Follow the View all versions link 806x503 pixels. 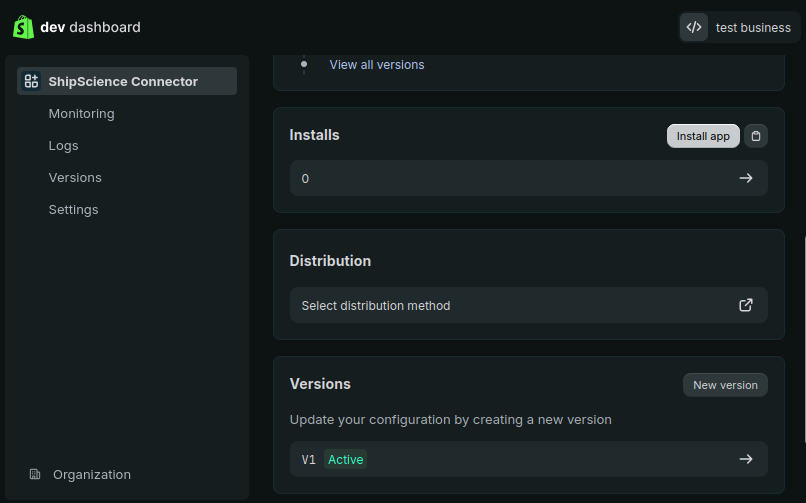pos(377,65)
